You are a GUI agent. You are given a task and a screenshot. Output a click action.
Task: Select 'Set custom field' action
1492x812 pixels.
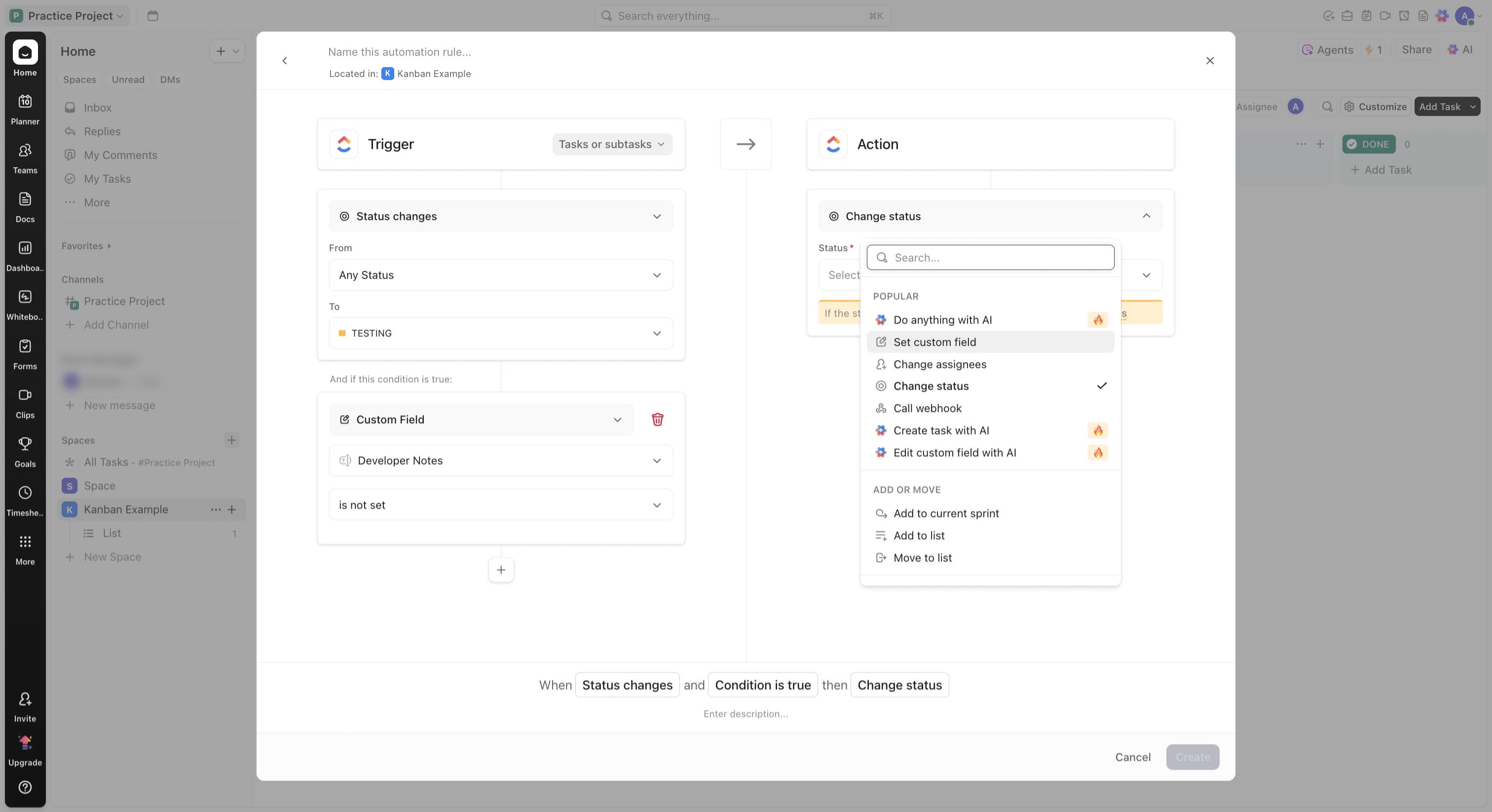click(x=990, y=342)
